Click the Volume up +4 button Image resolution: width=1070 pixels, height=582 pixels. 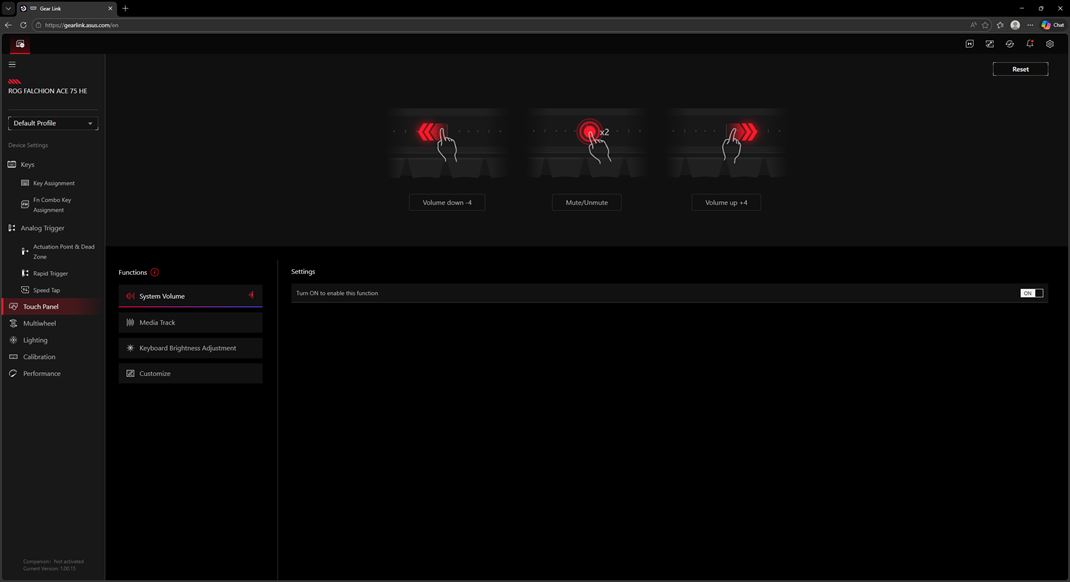(726, 202)
